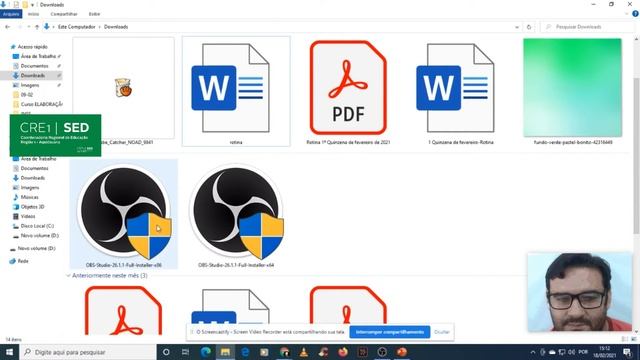Viewport: 640px width, 360px height.
Task: Open Task View on the taskbar
Action: pos(185,352)
